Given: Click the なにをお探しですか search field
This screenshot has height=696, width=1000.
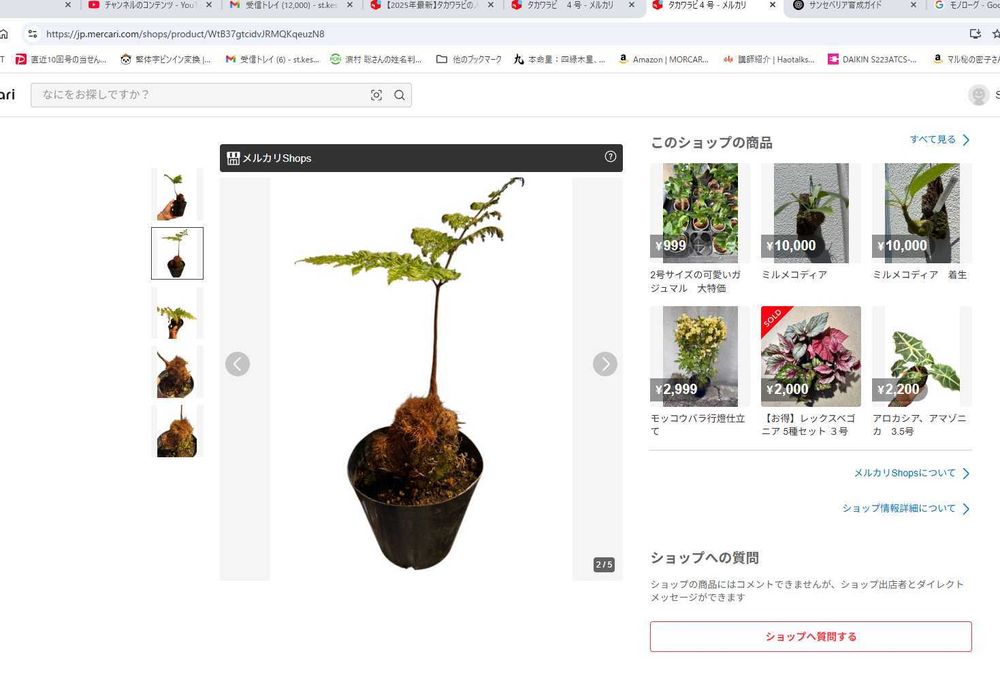Looking at the screenshot, I should pos(200,95).
